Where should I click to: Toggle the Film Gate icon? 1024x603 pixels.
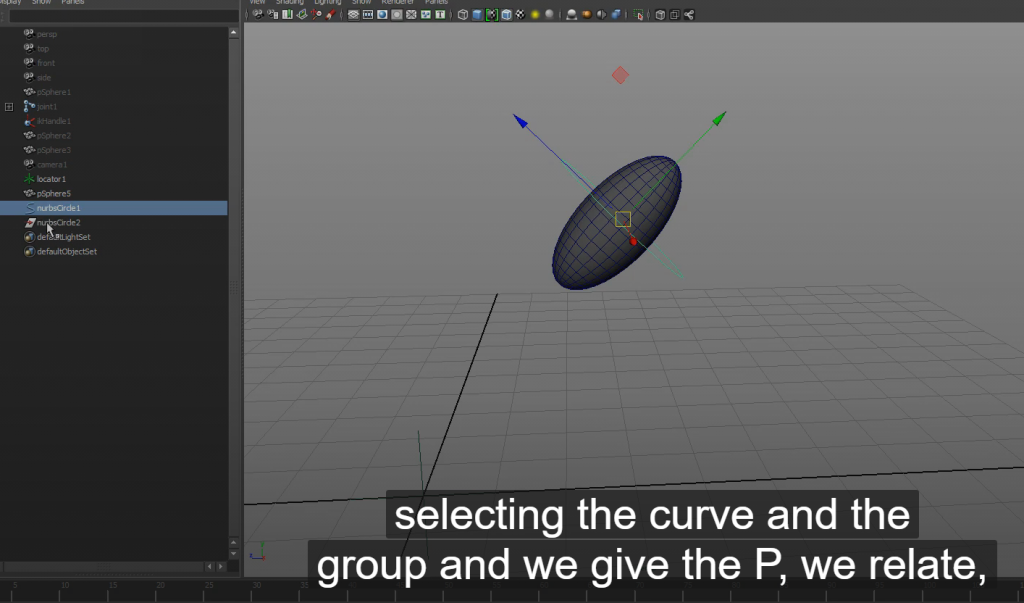(x=368, y=14)
